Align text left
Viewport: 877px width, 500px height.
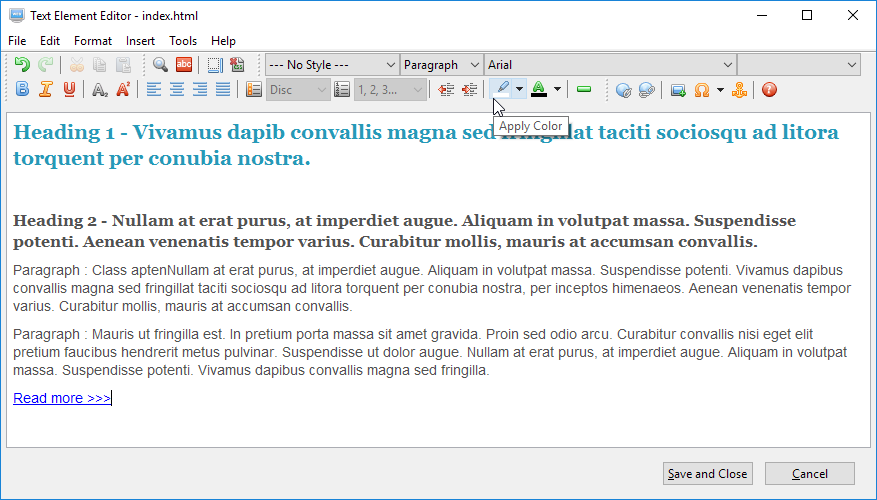coord(154,89)
